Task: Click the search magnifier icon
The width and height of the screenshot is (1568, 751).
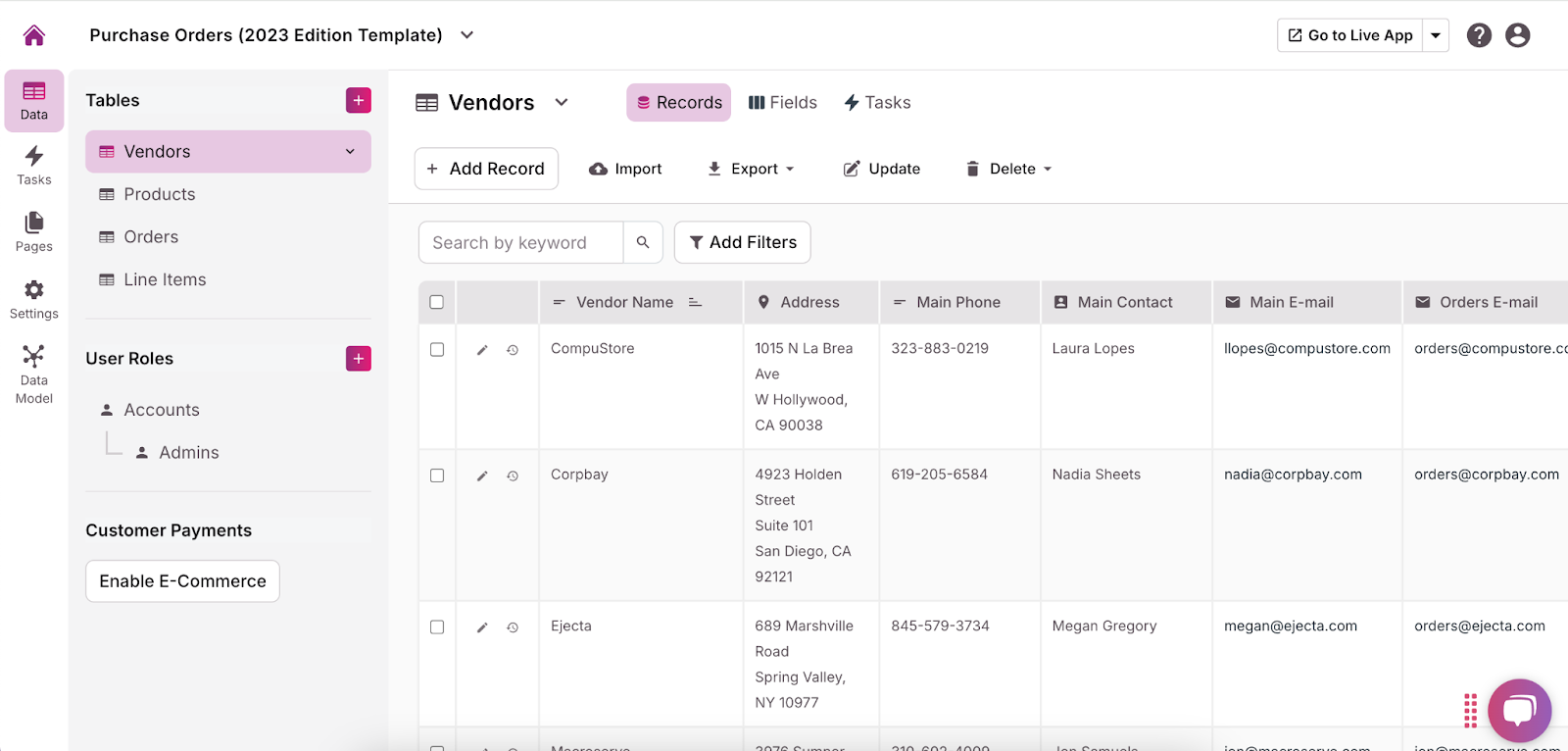Action: point(643,242)
